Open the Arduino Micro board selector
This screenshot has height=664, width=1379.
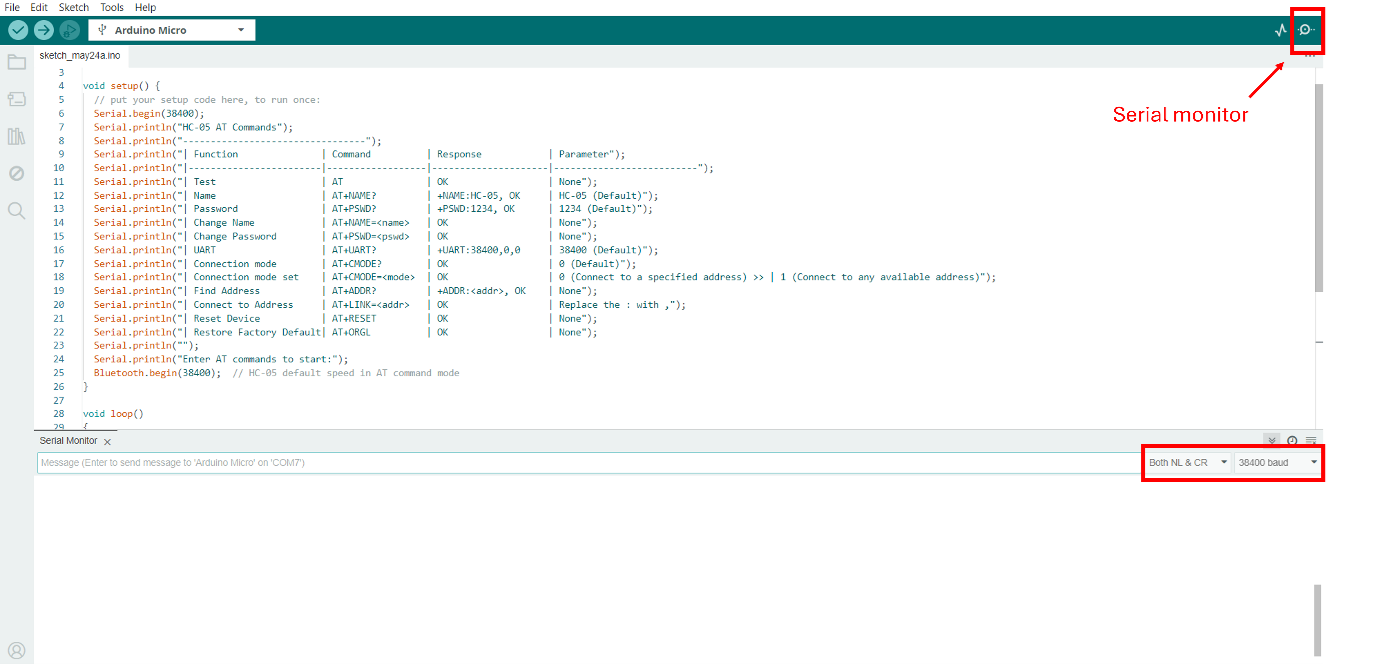pos(172,30)
